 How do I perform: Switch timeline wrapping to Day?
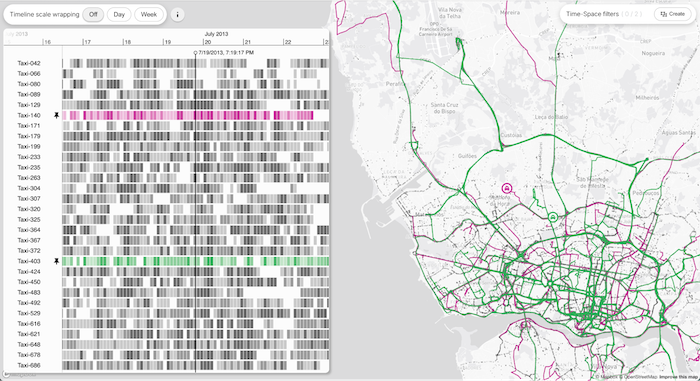119,14
